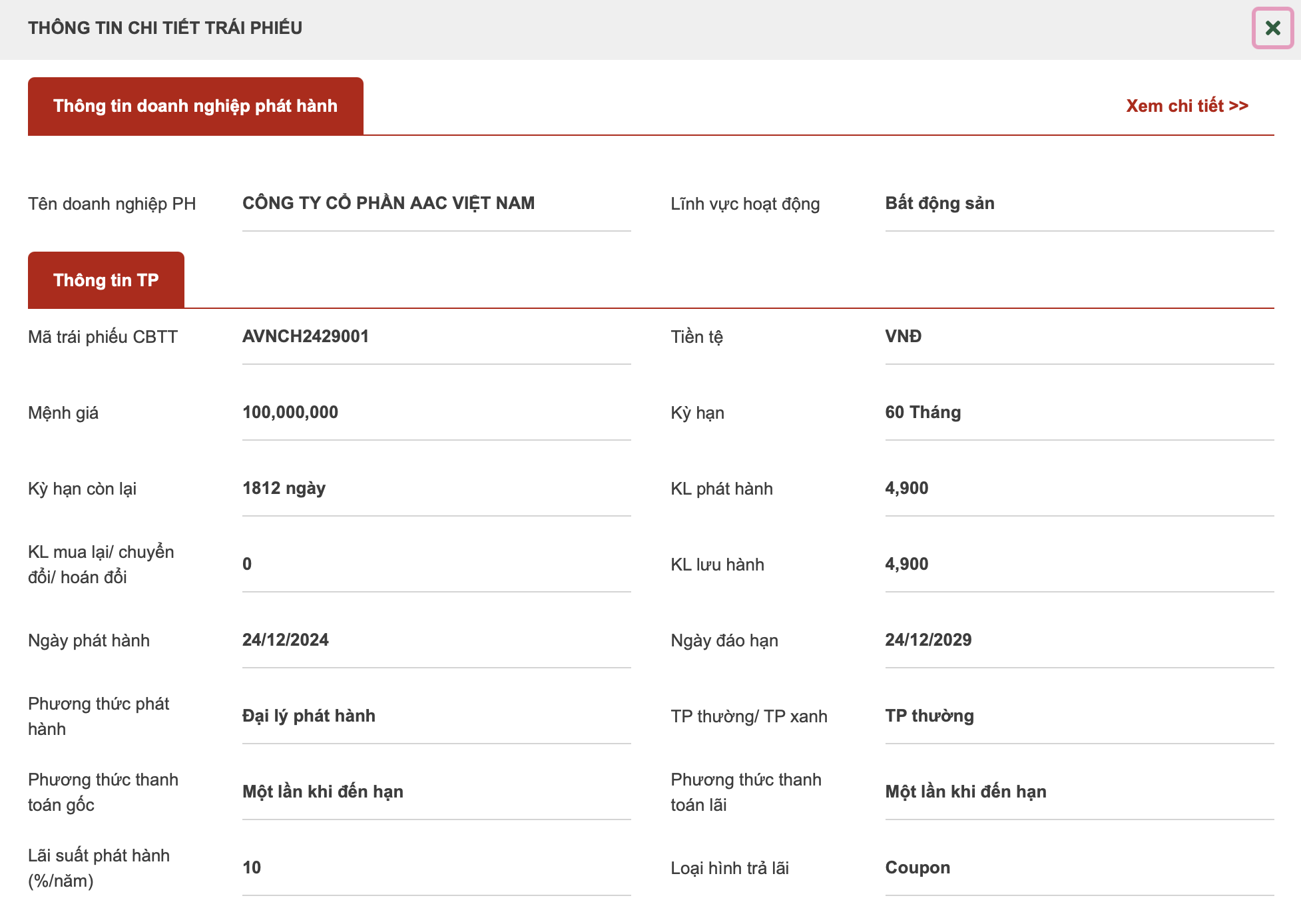Click the label 'KL phát hành'

point(722,489)
